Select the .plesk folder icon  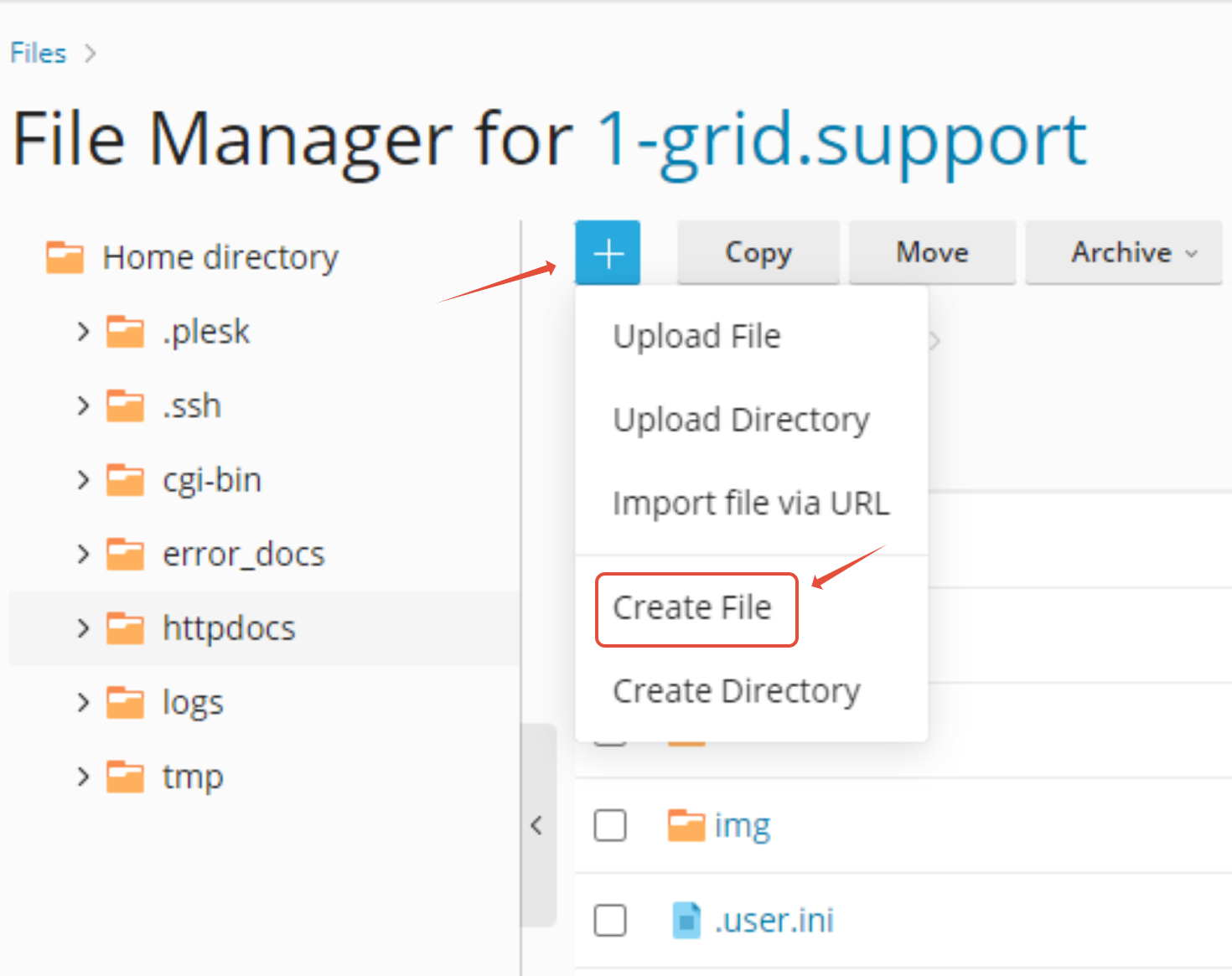(x=125, y=332)
